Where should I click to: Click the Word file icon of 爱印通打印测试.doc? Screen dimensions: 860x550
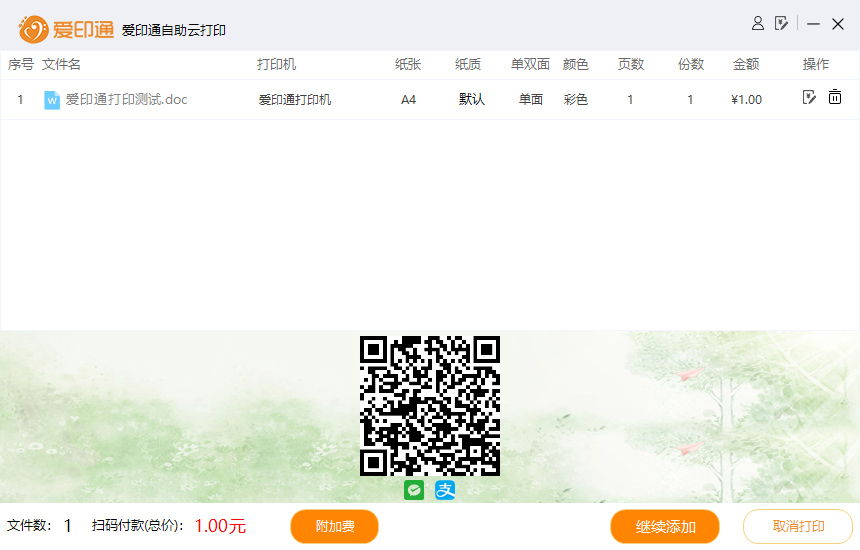(52, 100)
